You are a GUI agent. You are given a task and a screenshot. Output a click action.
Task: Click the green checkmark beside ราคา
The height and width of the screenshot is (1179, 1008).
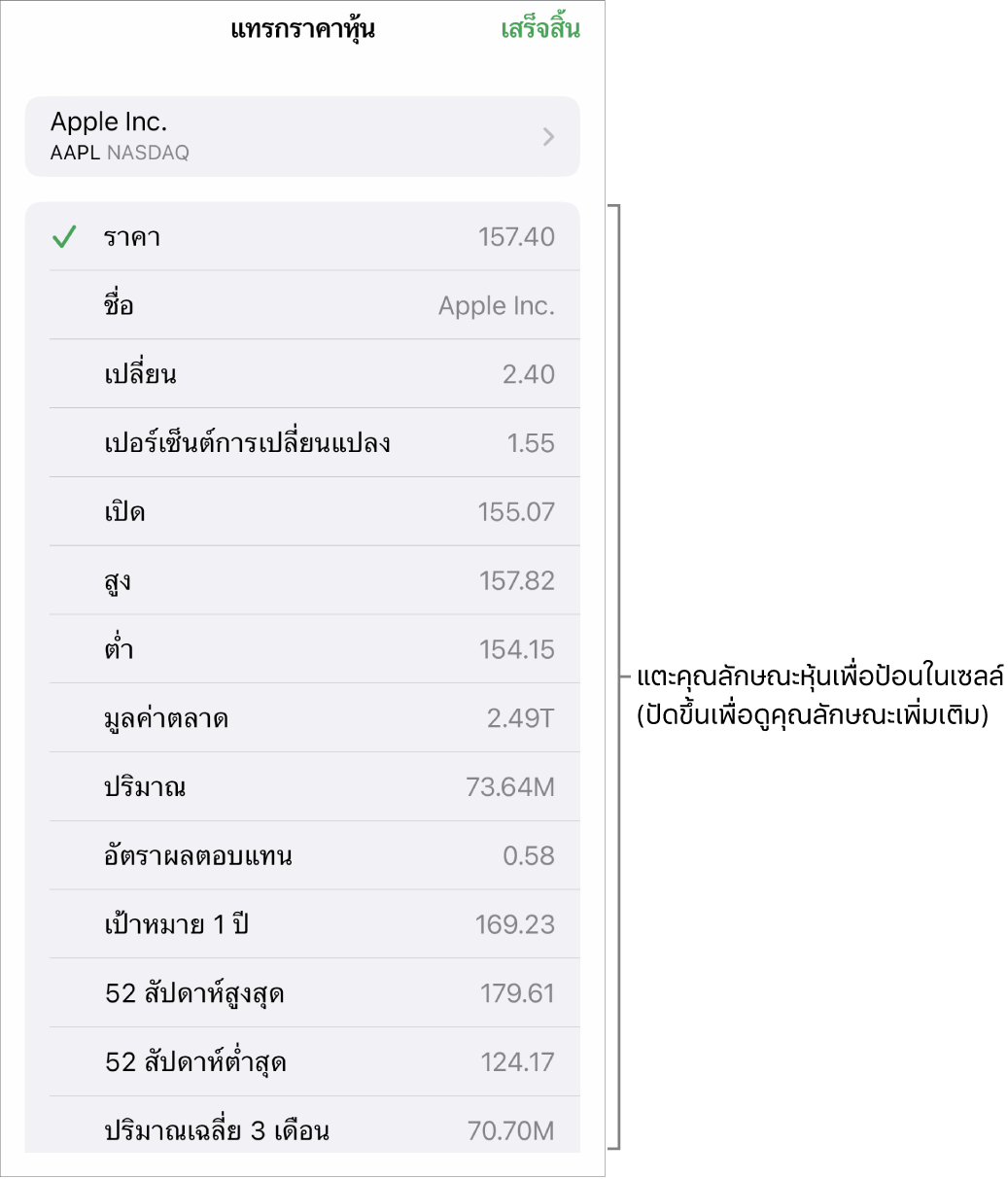click(64, 237)
